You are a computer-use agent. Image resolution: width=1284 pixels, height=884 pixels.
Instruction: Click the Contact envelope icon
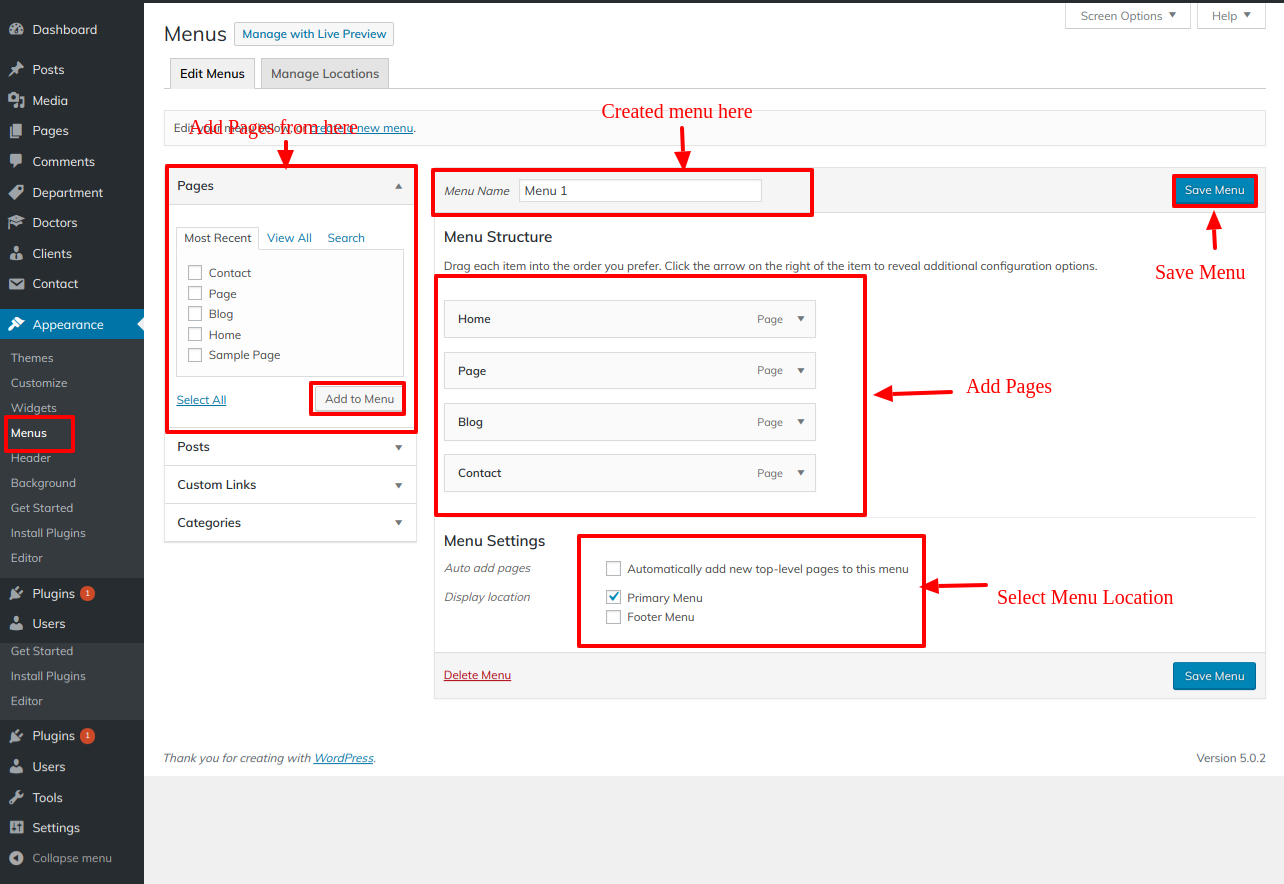(16, 284)
